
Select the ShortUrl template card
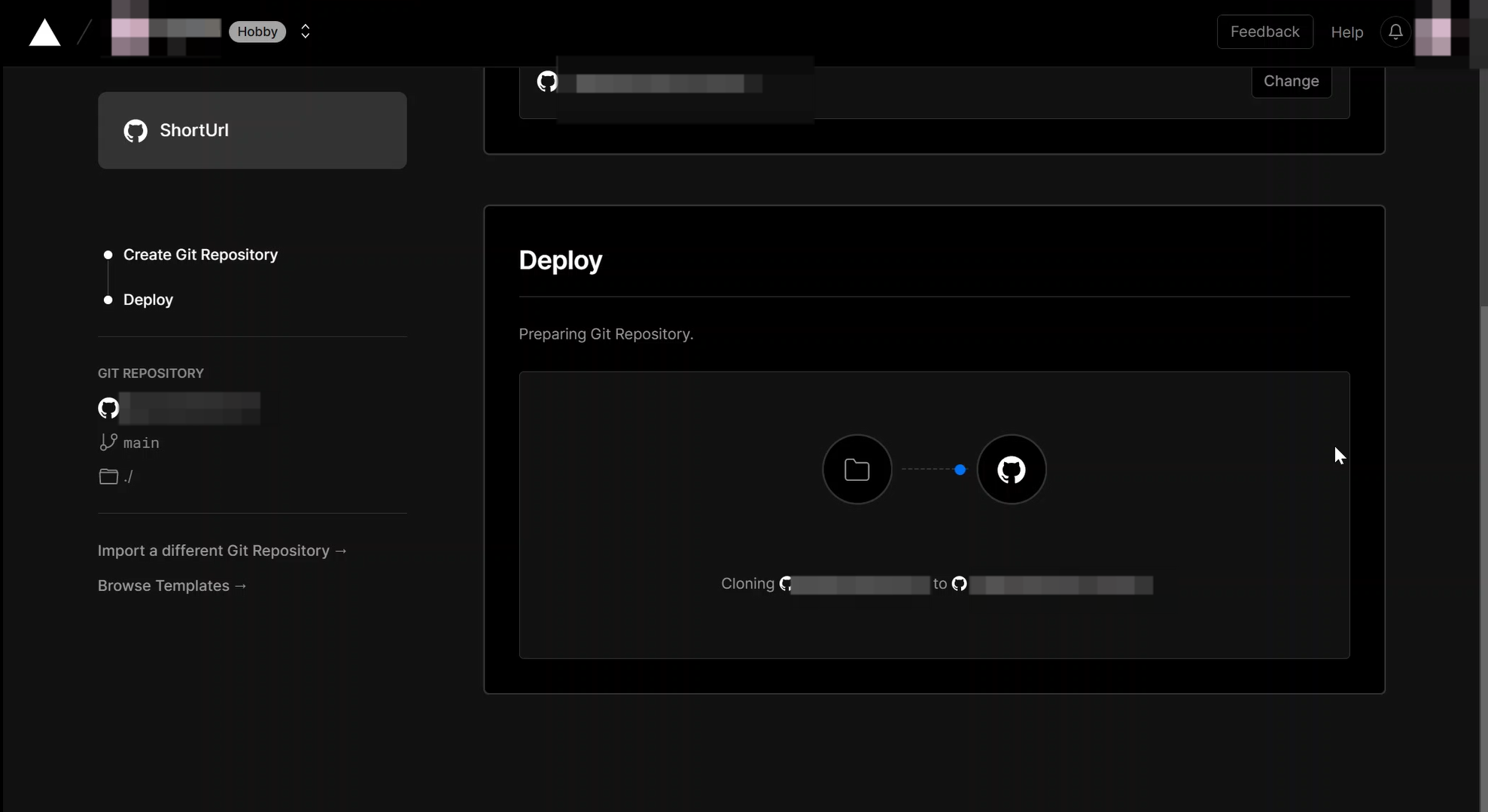(x=252, y=130)
